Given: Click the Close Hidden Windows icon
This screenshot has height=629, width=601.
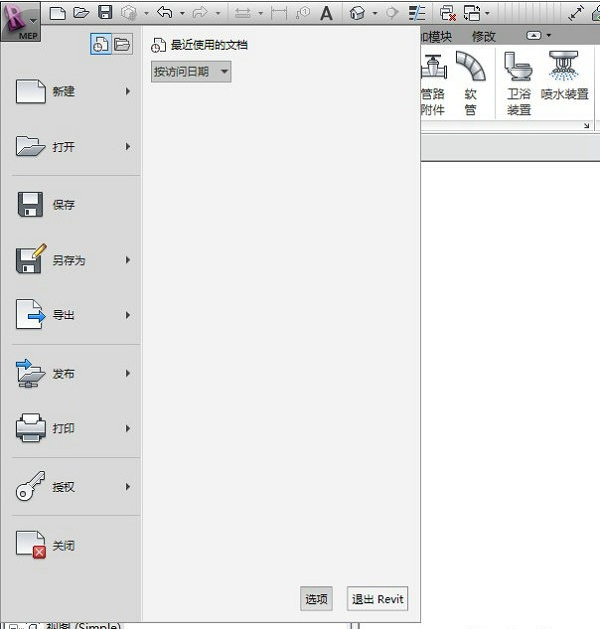Looking at the screenshot, I should tap(447, 13).
